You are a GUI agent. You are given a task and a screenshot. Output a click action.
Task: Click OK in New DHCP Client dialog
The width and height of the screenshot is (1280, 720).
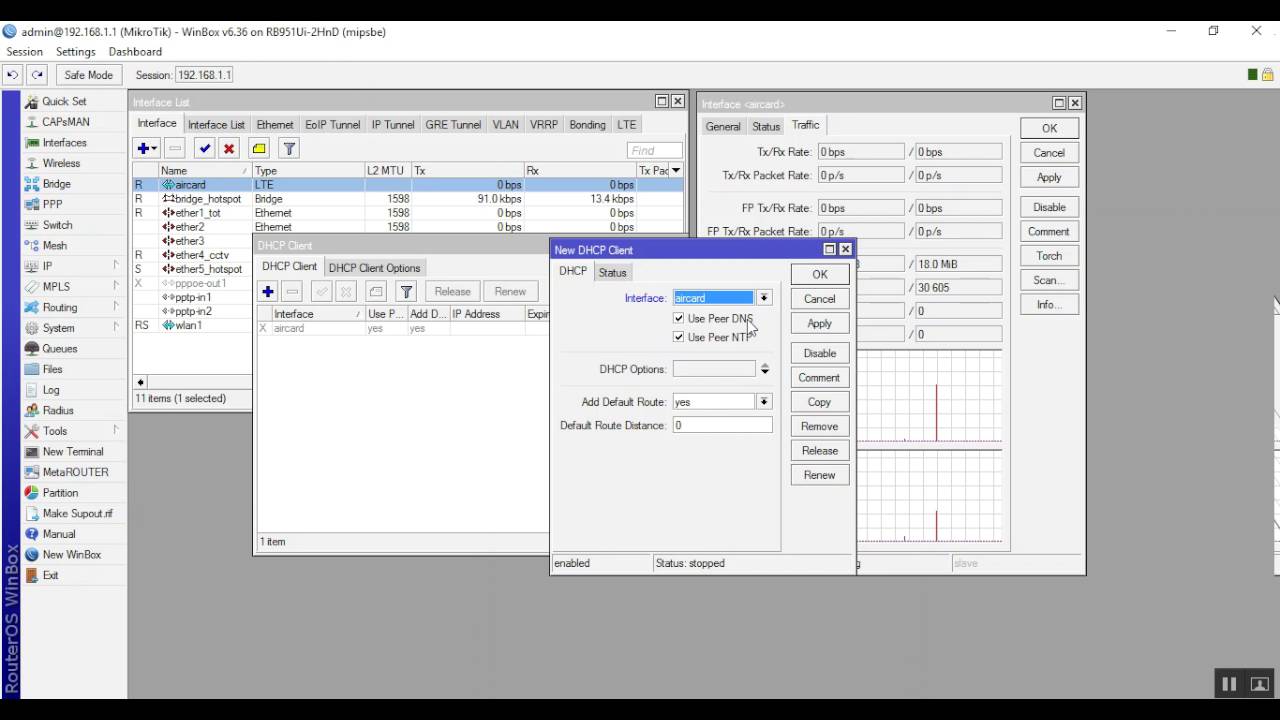point(820,274)
